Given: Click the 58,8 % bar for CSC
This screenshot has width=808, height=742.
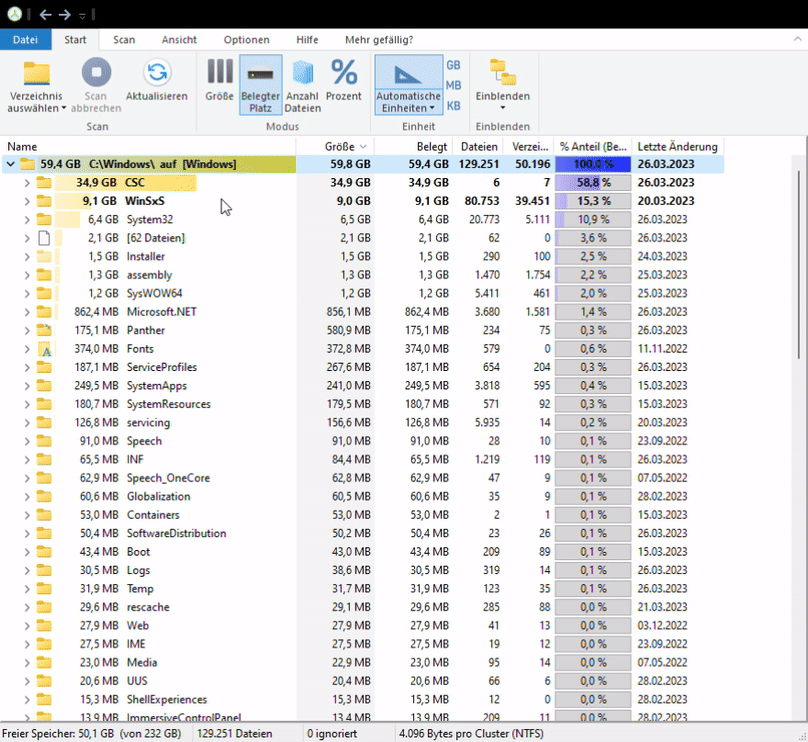Looking at the screenshot, I should click(x=593, y=182).
